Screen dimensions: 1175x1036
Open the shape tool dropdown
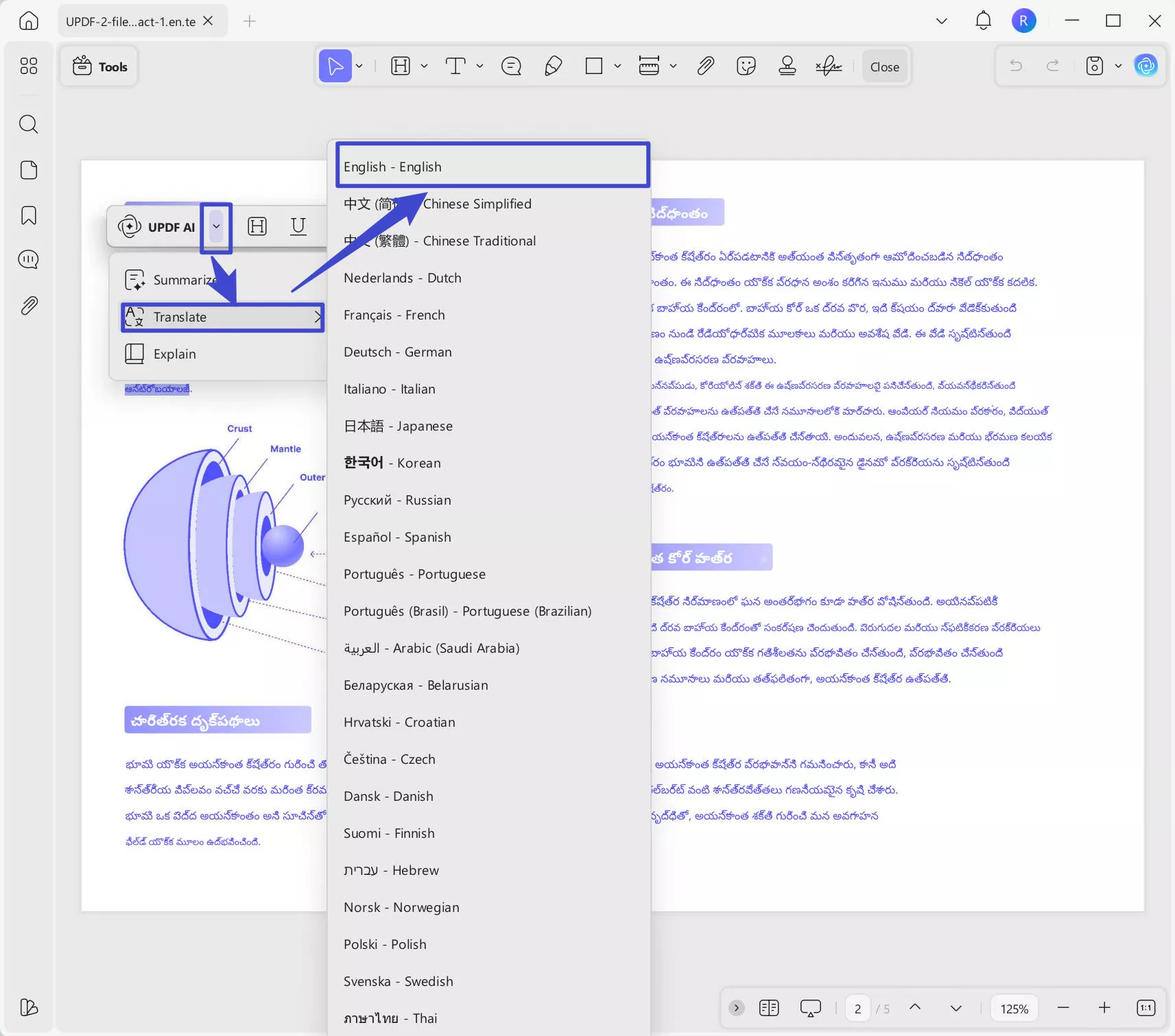(x=615, y=66)
